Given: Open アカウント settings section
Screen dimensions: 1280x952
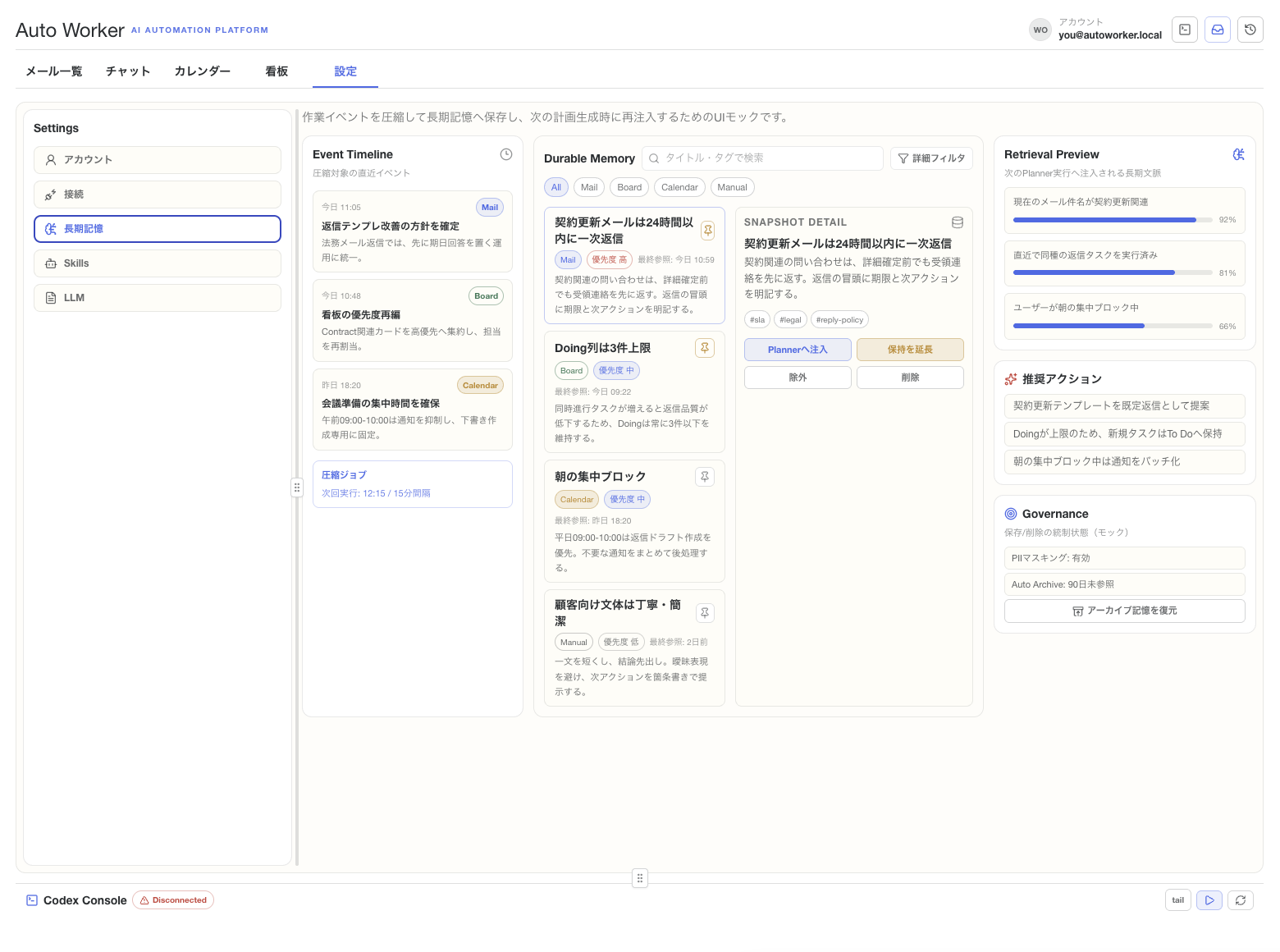Looking at the screenshot, I should tap(158, 160).
